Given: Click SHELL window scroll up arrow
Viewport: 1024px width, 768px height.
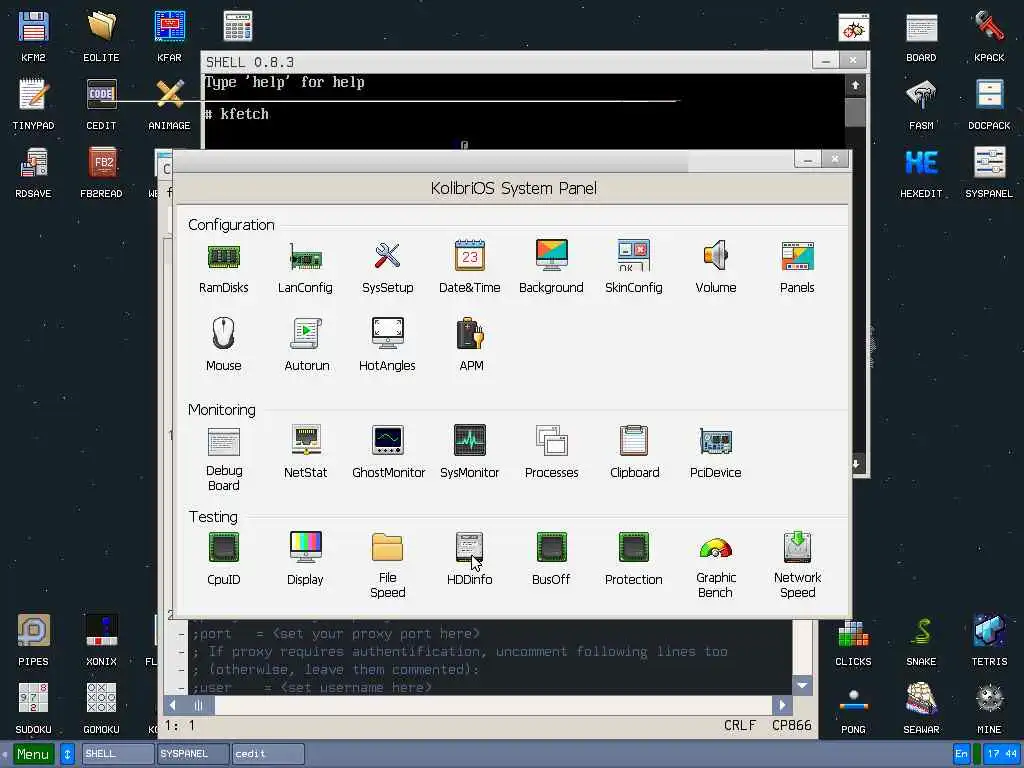Looking at the screenshot, I should pos(855,86).
